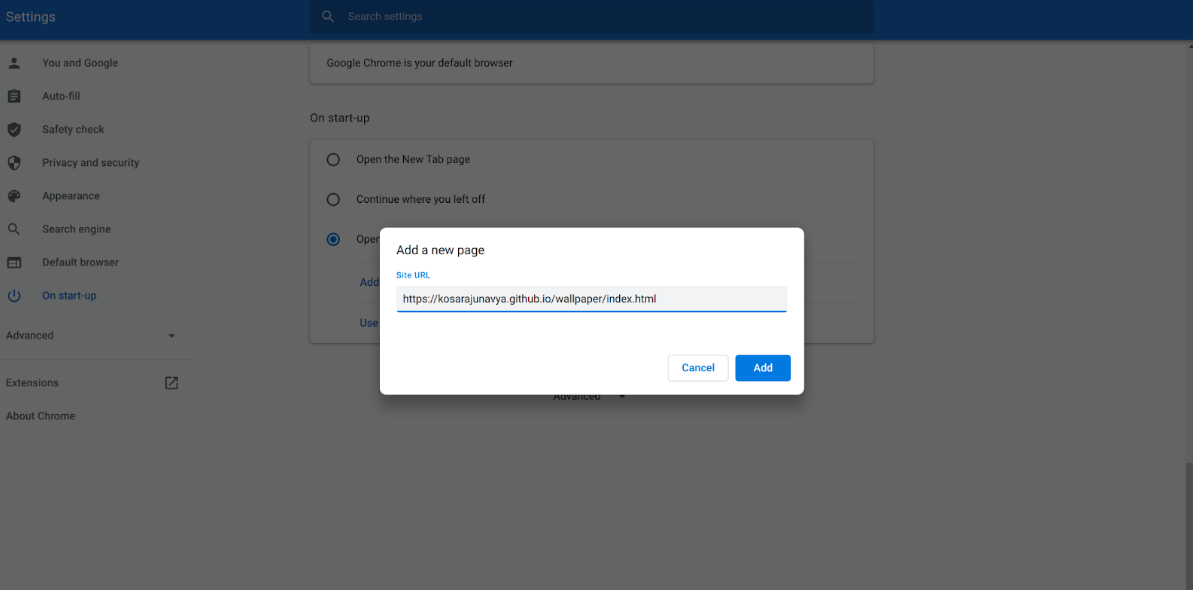The image size is (1193, 590).
Task: Select the Open a specific page radio button
Action: tap(333, 239)
